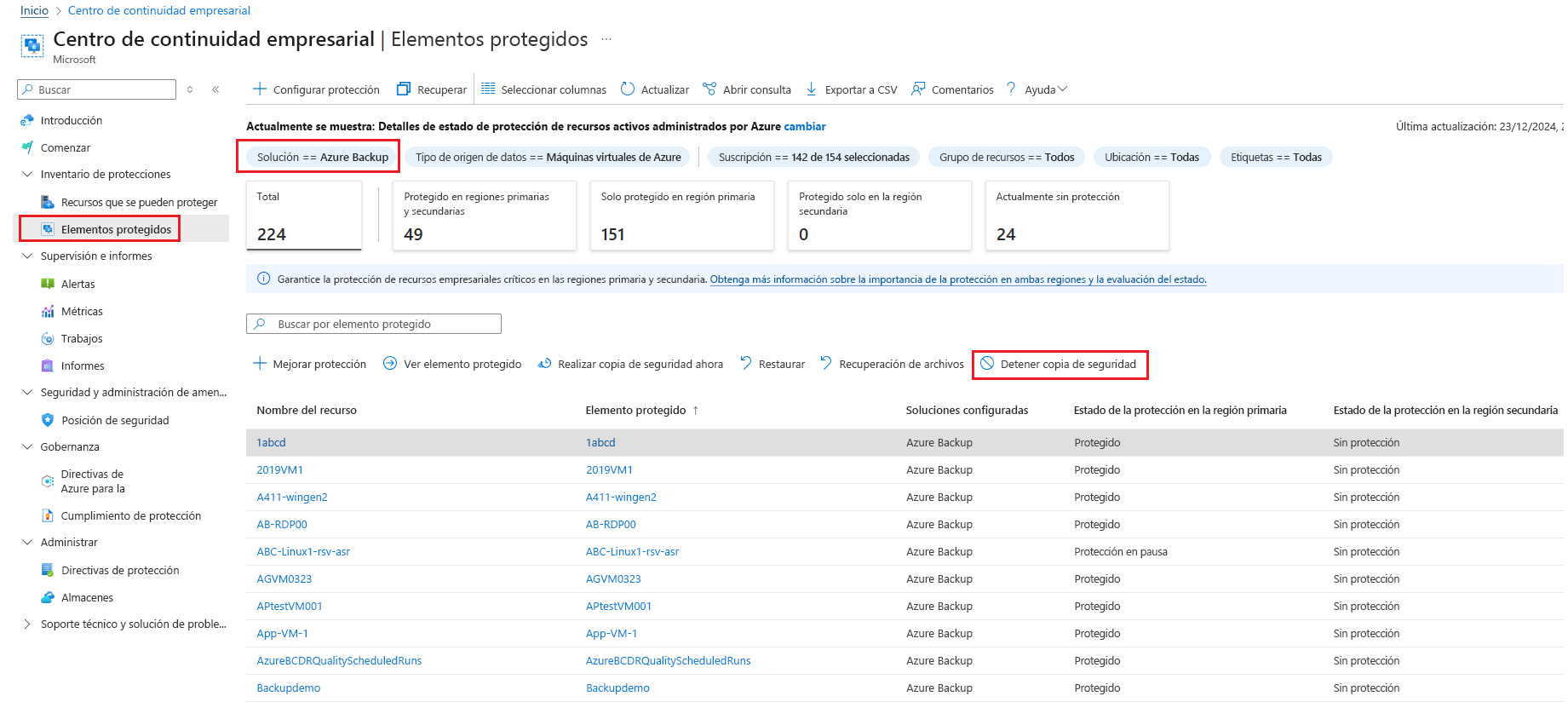Viewport: 1568px width, 725px height.
Task: Click the Recuperar toolbar icon
Action: 404,89
